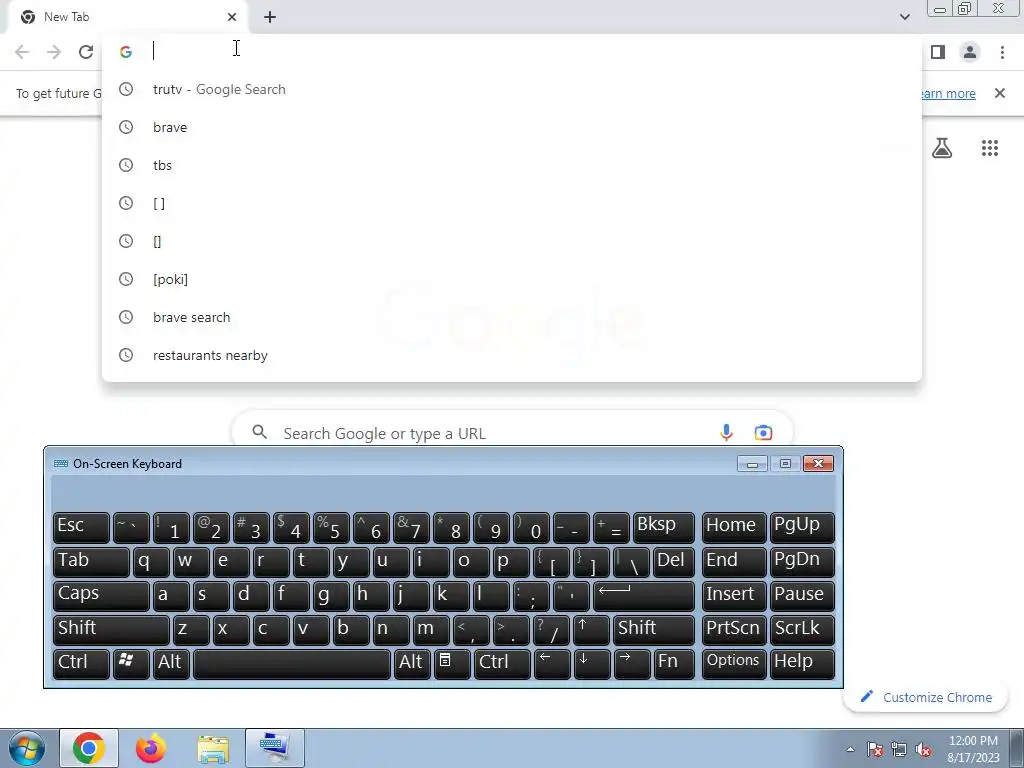1024x768 pixels.
Task: Click the on-screen Enter key
Action: [643, 594]
